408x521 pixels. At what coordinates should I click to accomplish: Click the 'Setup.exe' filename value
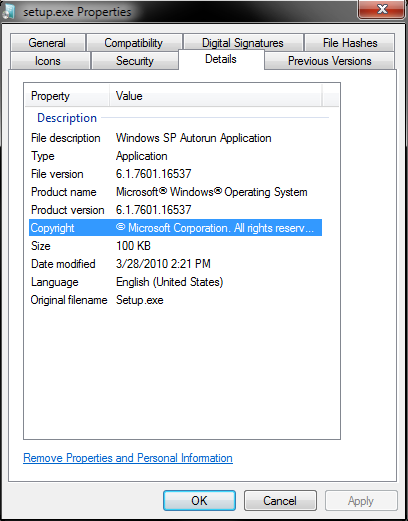point(140,300)
